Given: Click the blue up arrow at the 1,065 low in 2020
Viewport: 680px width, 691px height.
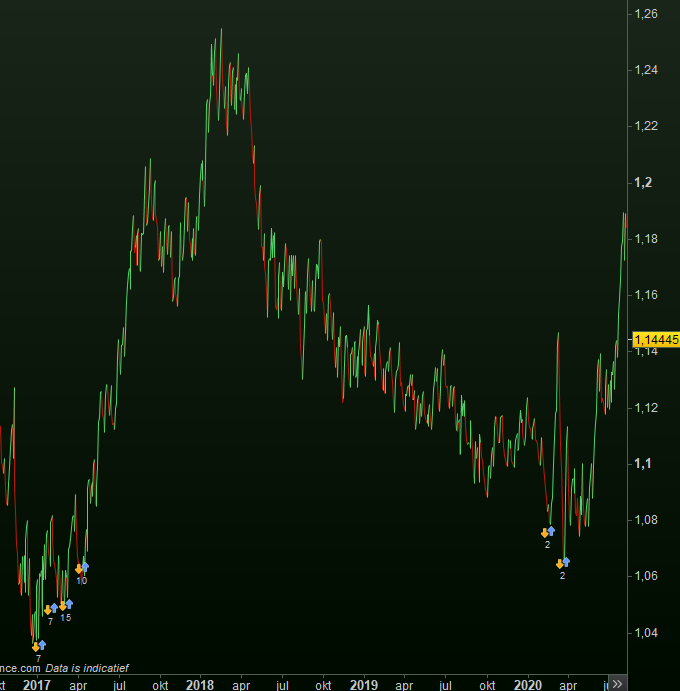Looking at the screenshot, I should coord(566,562).
